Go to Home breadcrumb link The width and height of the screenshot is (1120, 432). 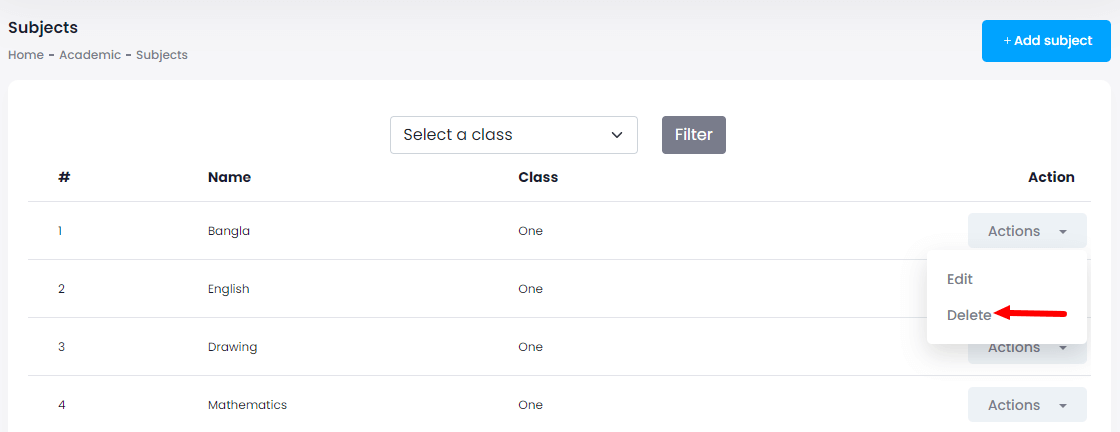(25, 55)
